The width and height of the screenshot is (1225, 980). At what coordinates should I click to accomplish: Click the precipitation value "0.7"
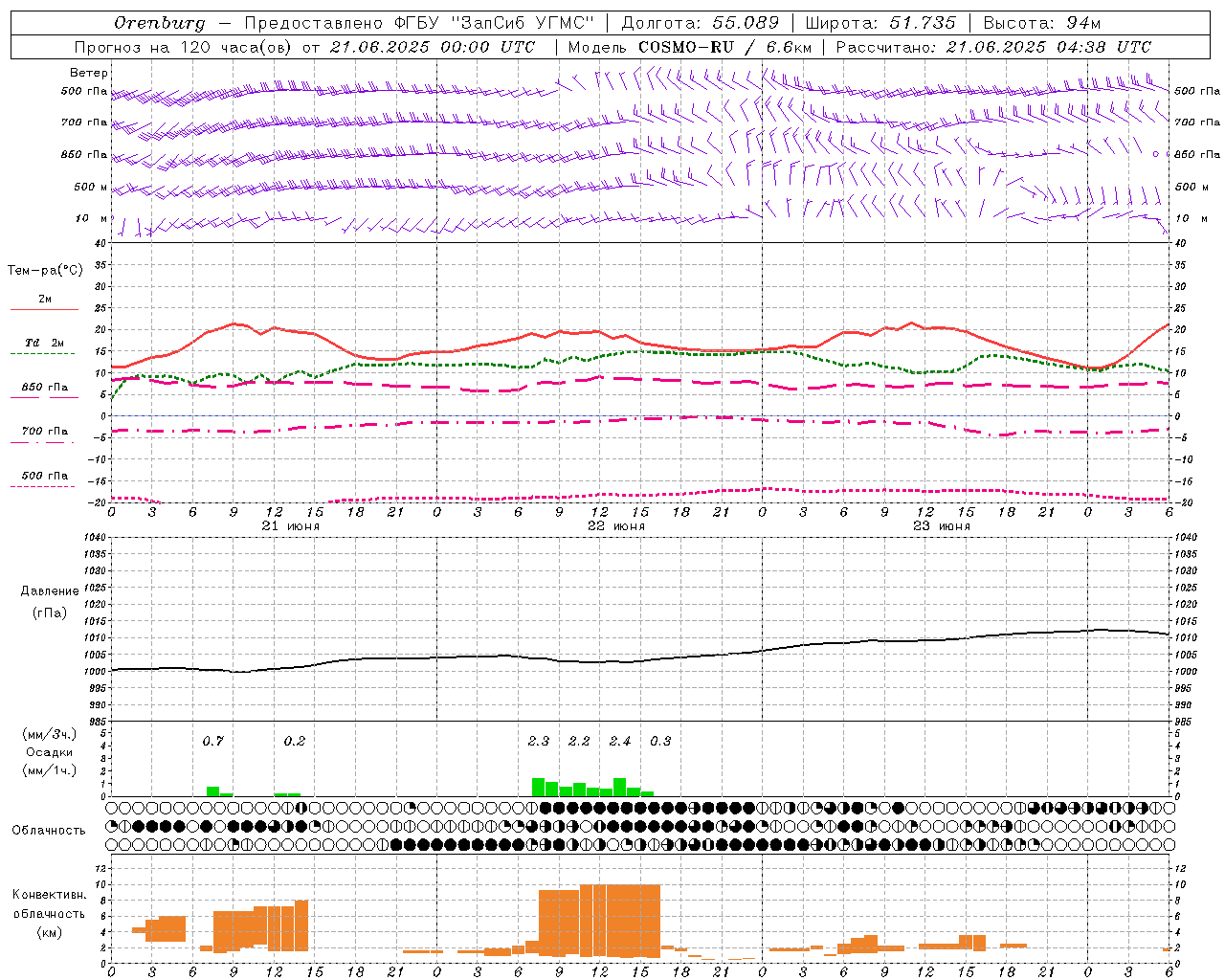[x=212, y=741]
